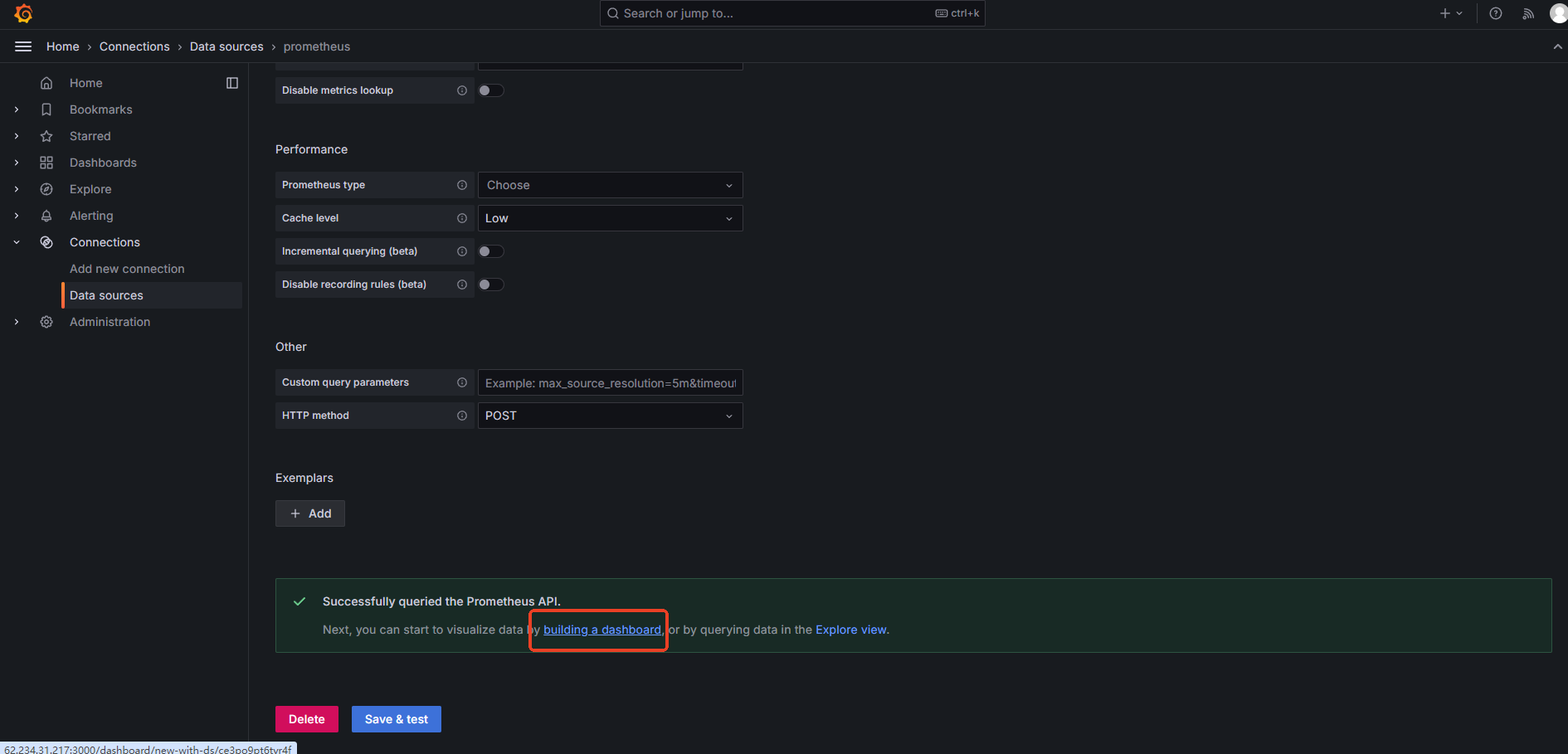Open the Prometheus type dropdown
Screen dimensions: 1568x754
click(x=610, y=185)
